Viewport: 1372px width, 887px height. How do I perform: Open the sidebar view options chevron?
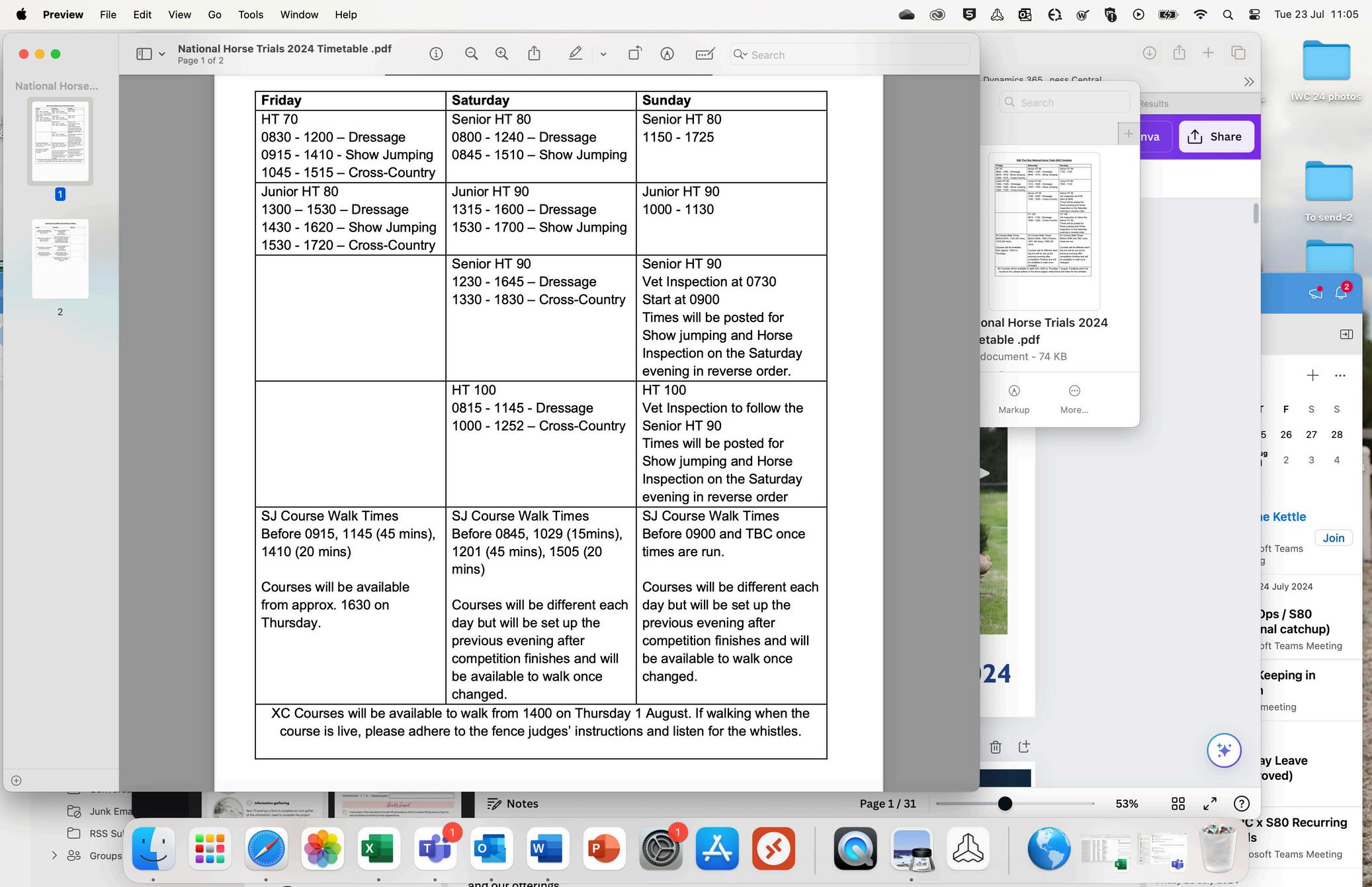tap(161, 54)
